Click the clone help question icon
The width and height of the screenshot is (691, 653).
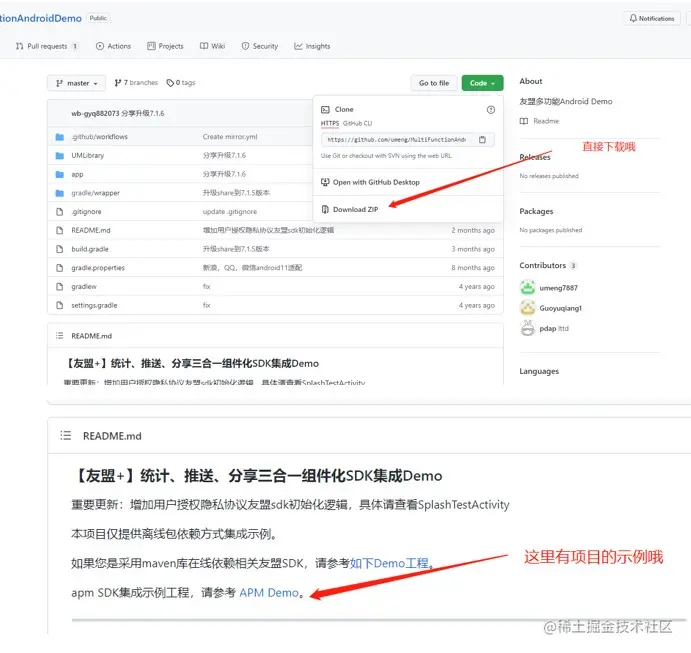pyautogui.click(x=490, y=110)
